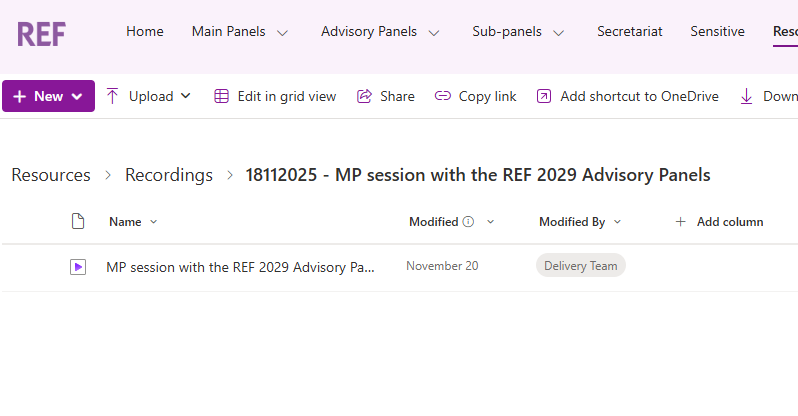798x416 pixels.
Task: Click the file type column header icon
Action: (x=78, y=222)
